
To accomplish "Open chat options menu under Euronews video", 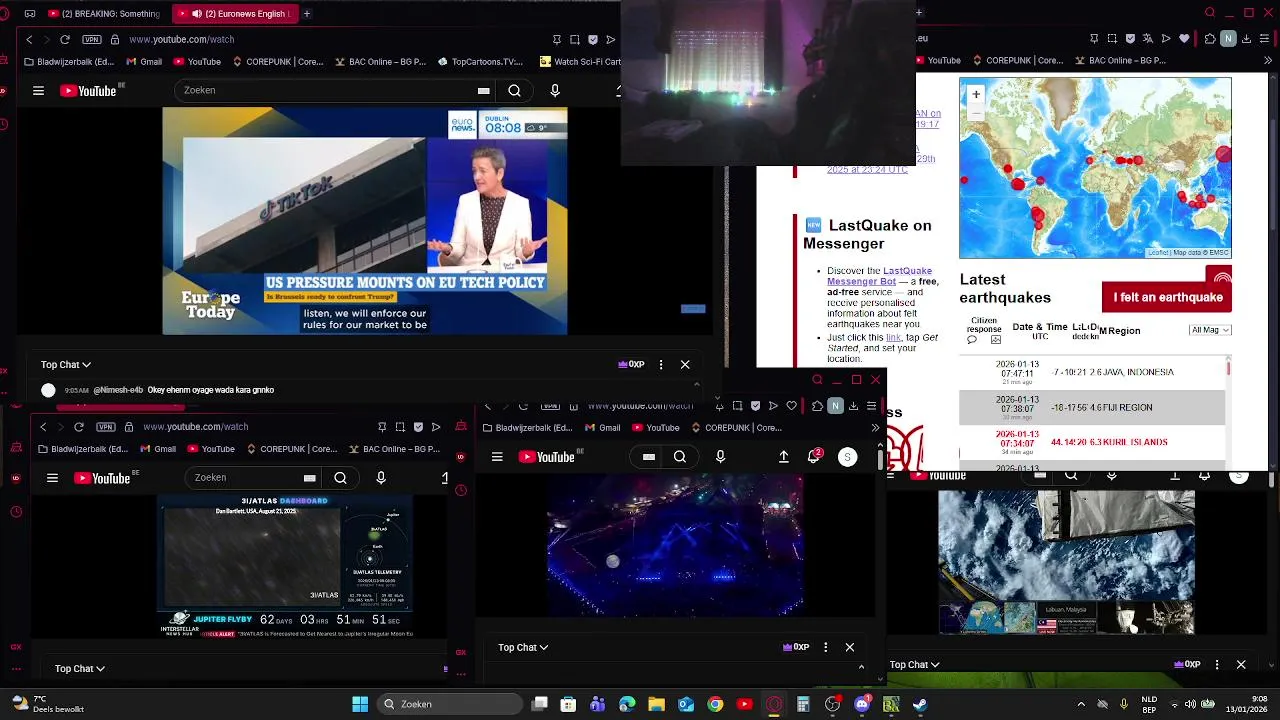I will coord(661,365).
